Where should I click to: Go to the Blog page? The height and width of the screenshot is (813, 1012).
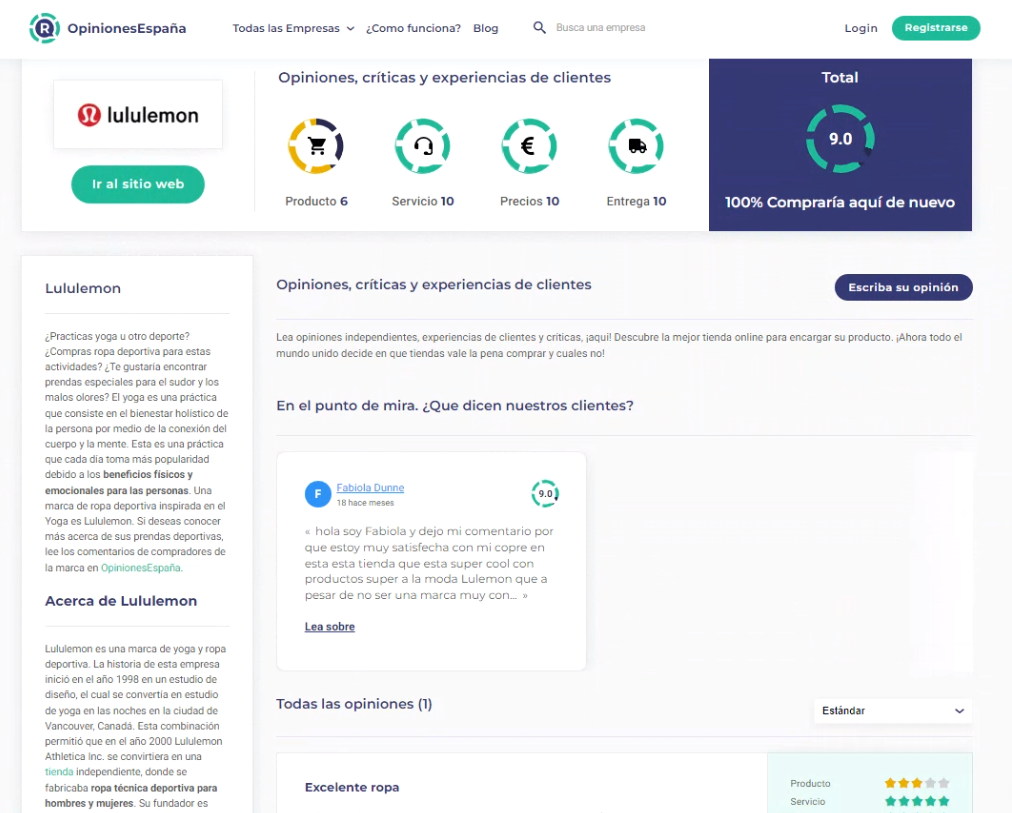point(485,28)
